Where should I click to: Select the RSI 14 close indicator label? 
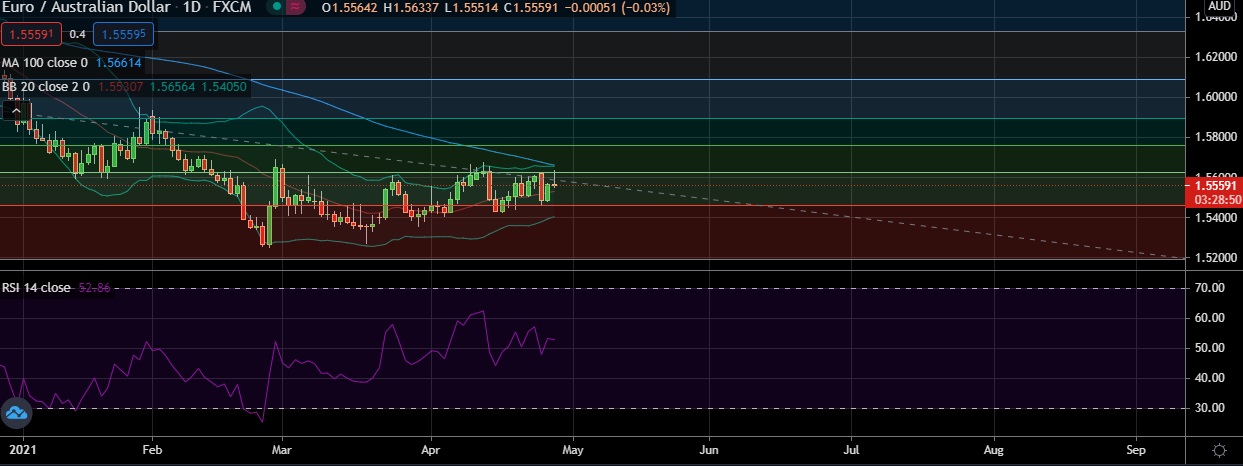coord(36,288)
